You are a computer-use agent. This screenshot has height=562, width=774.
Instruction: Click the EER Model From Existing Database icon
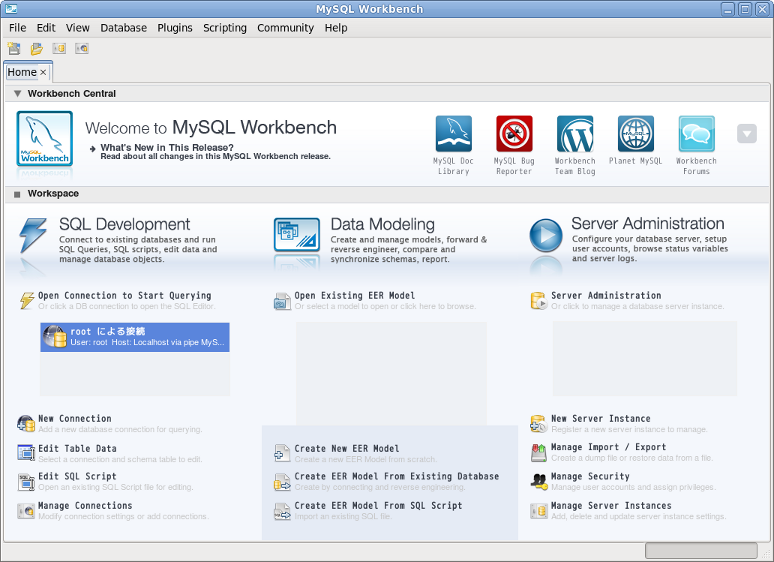tap(282, 482)
